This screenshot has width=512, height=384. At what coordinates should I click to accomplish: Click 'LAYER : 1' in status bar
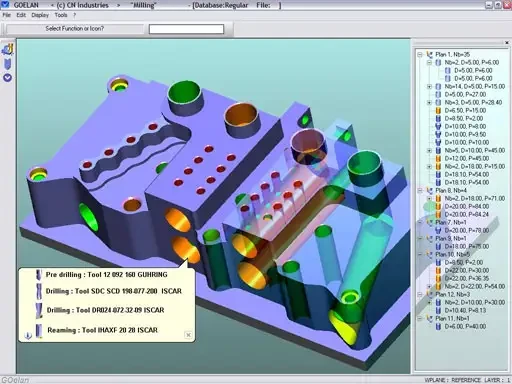coord(498,380)
